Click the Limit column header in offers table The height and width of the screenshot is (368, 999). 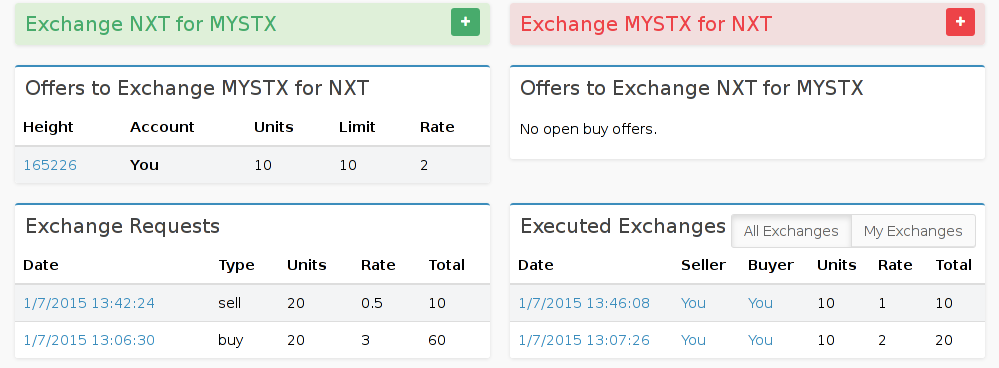point(357,127)
